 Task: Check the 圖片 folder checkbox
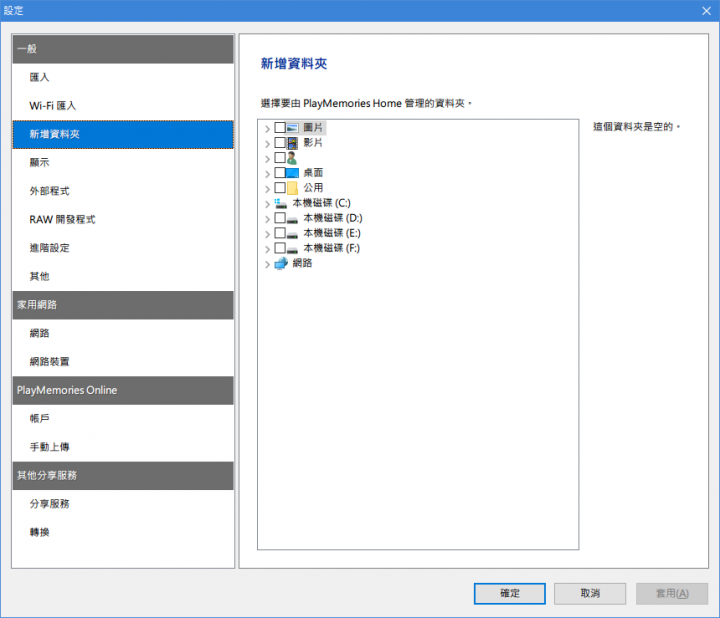pyautogui.click(x=280, y=127)
